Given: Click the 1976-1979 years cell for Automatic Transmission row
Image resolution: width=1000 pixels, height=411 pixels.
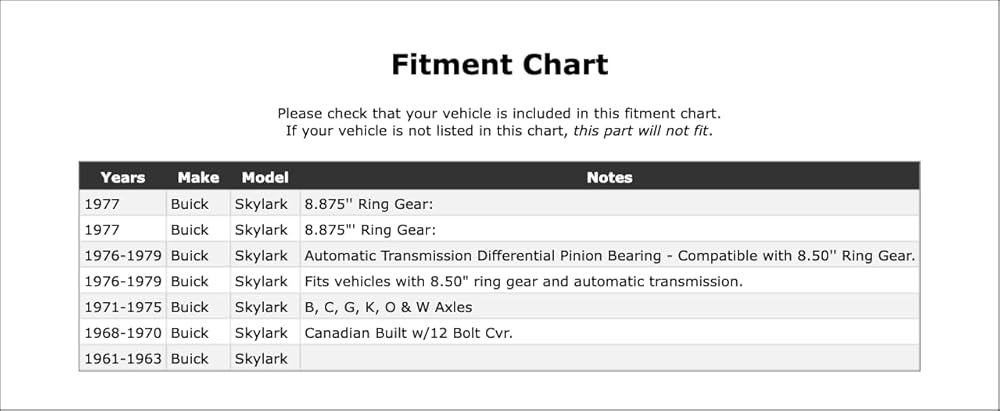Looking at the screenshot, I should (122, 255).
